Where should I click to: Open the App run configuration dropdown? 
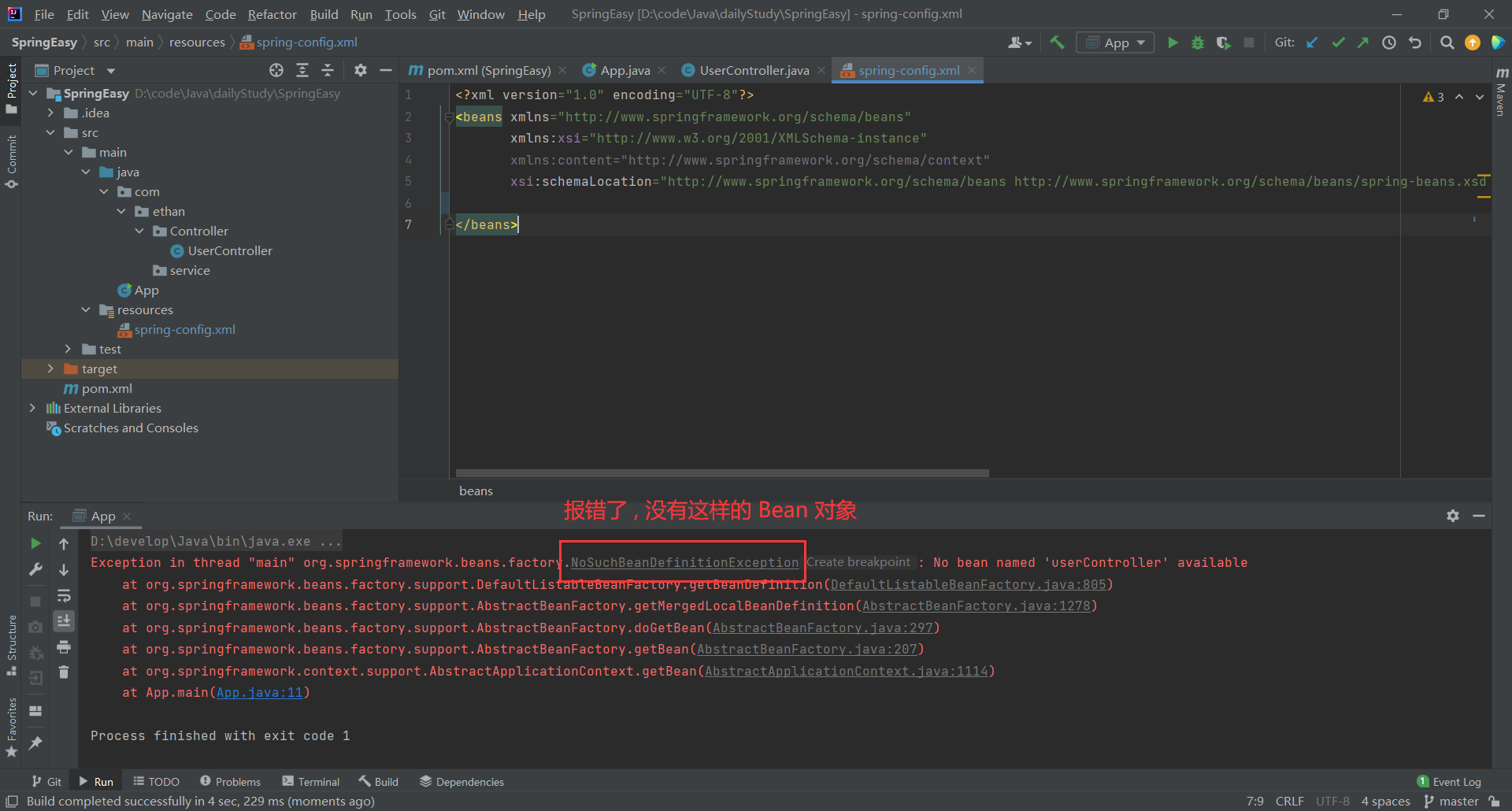click(1115, 43)
